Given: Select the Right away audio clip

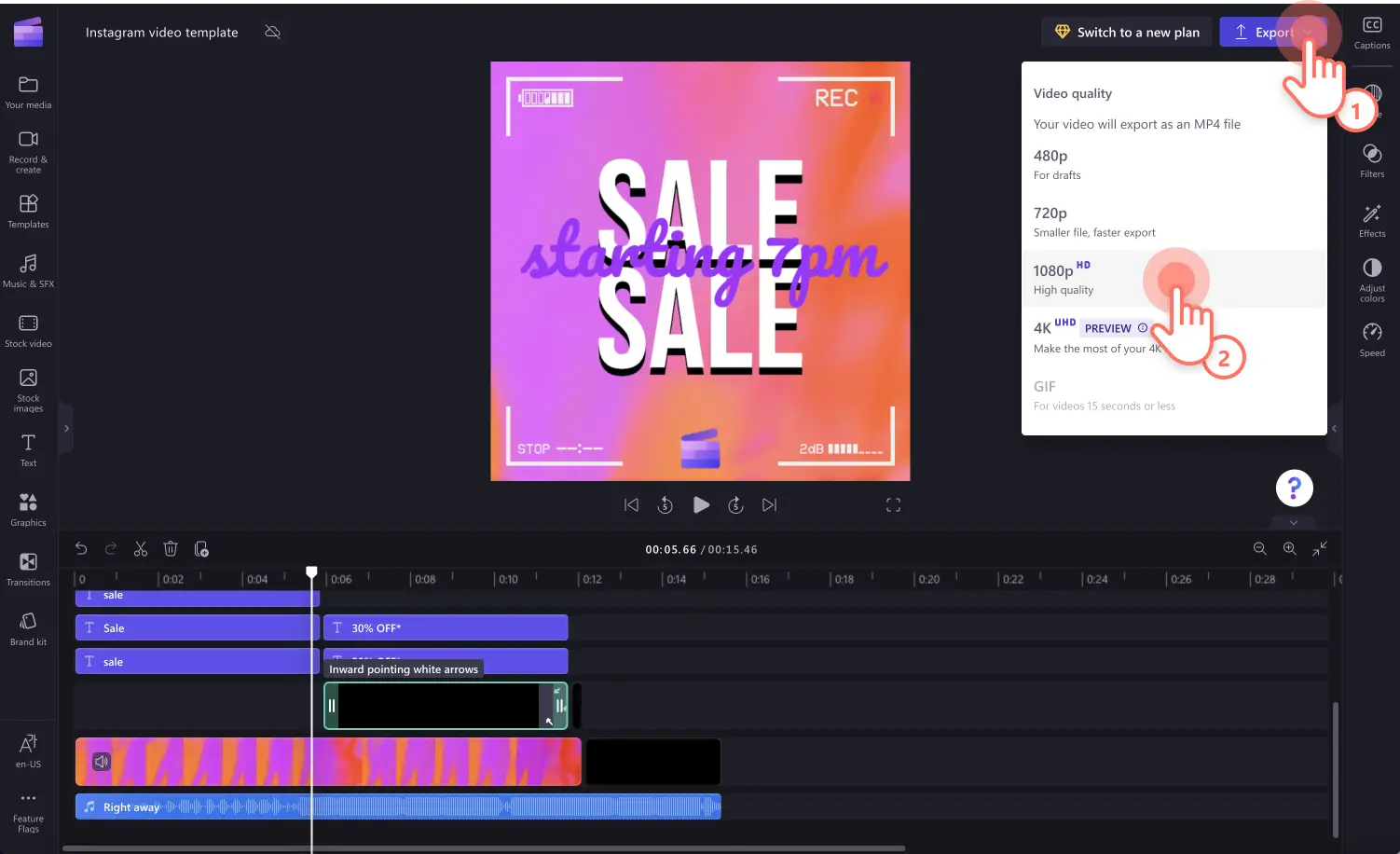Looking at the screenshot, I should (x=398, y=806).
